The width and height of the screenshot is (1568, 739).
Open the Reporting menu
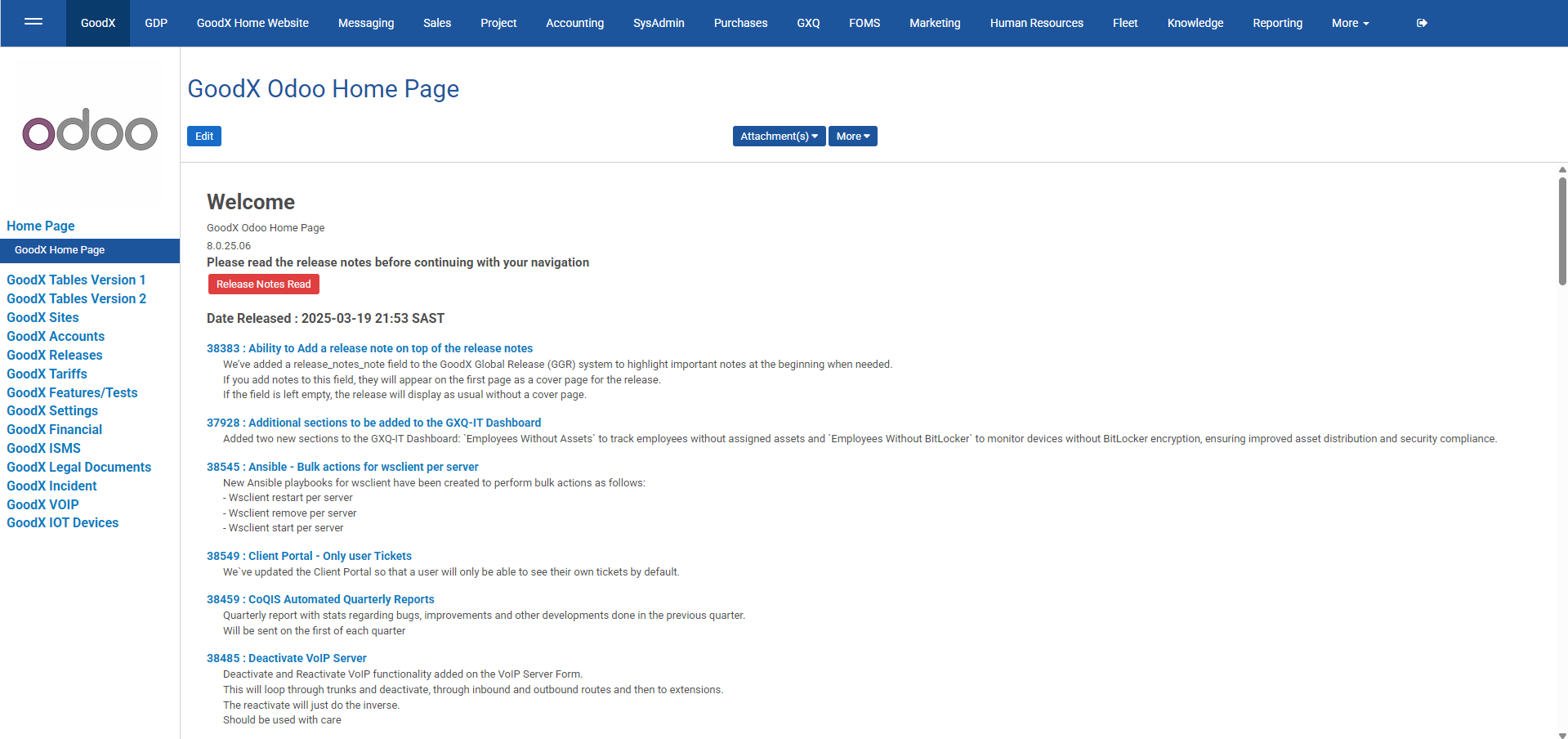click(x=1278, y=23)
